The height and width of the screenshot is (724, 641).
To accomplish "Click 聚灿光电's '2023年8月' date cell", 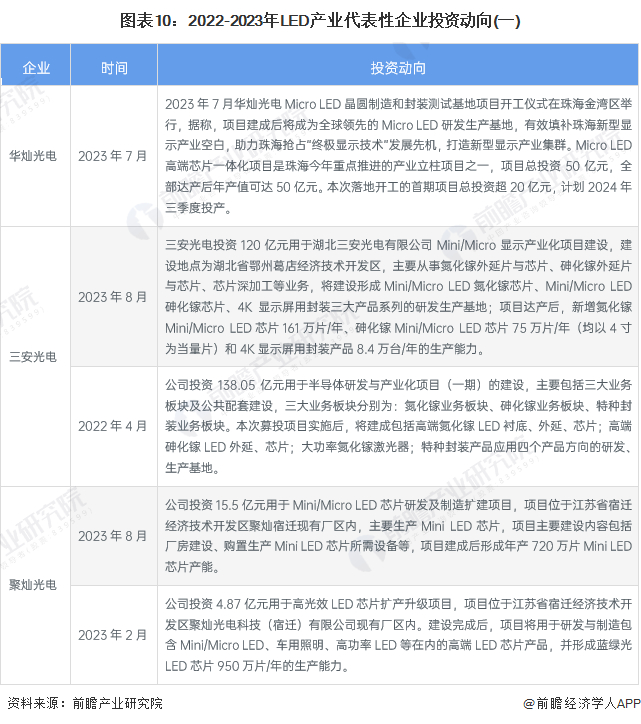I will (112, 536).
